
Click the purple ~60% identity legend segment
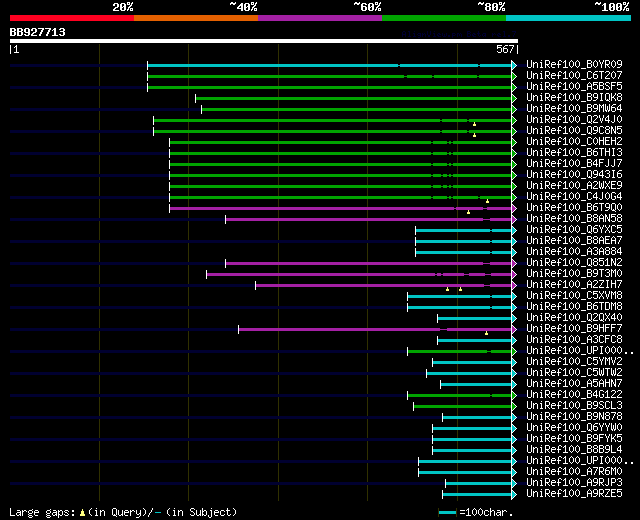320,18
